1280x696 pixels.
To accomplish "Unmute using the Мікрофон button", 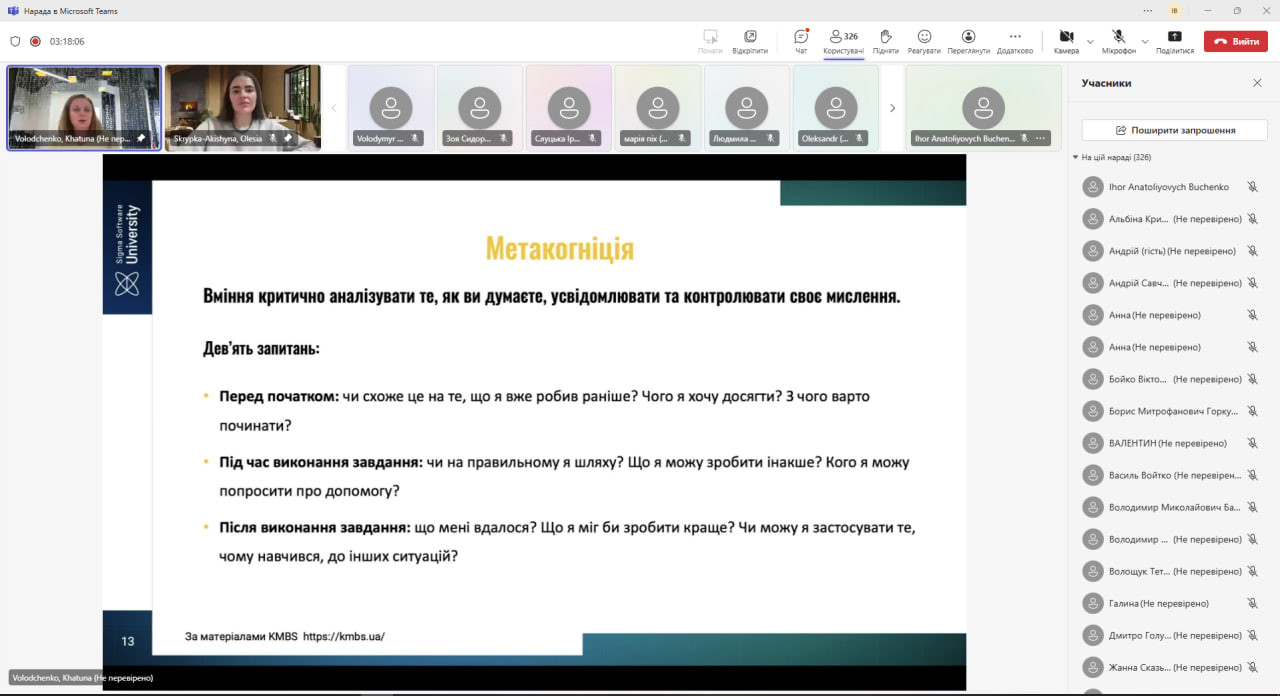I will 1118,41.
